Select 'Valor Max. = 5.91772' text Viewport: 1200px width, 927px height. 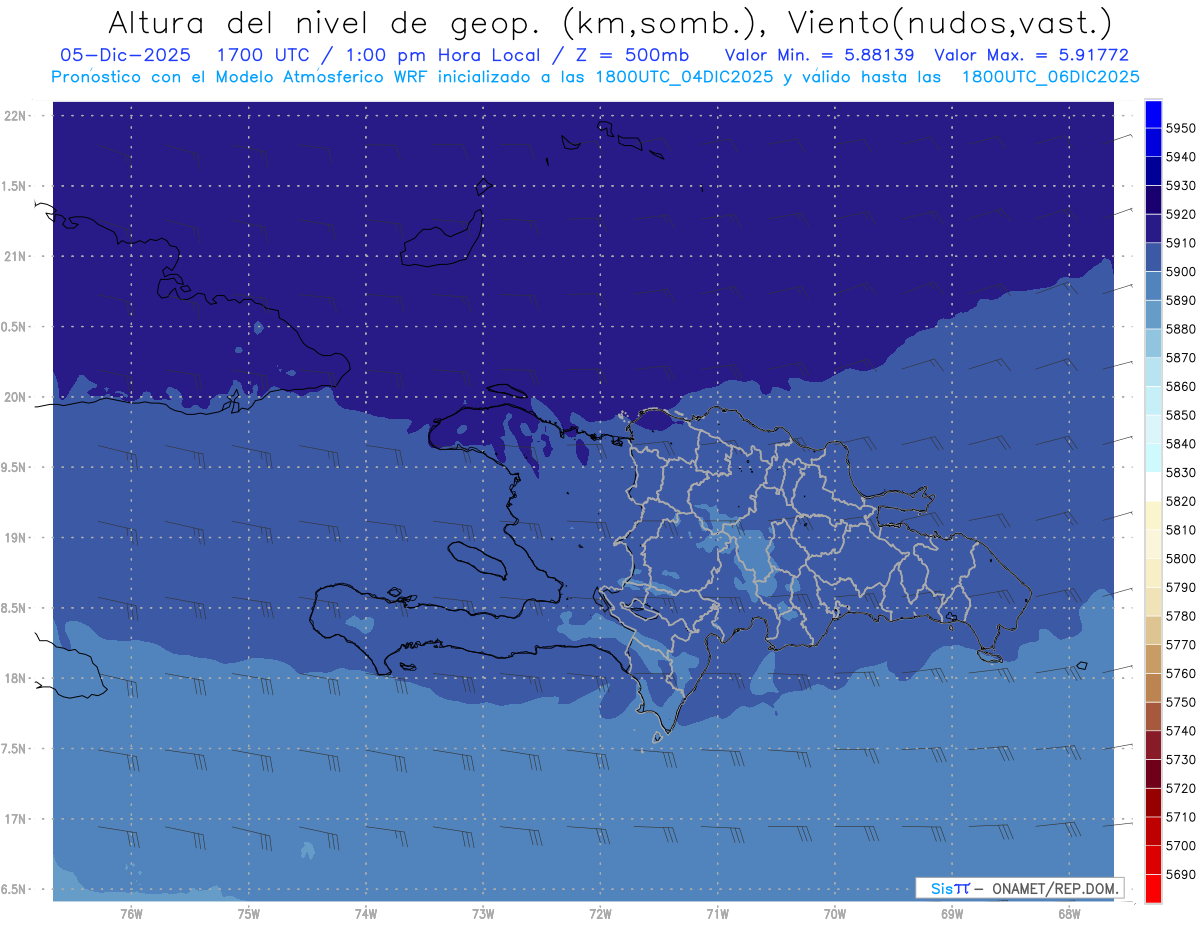tap(1031, 56)
